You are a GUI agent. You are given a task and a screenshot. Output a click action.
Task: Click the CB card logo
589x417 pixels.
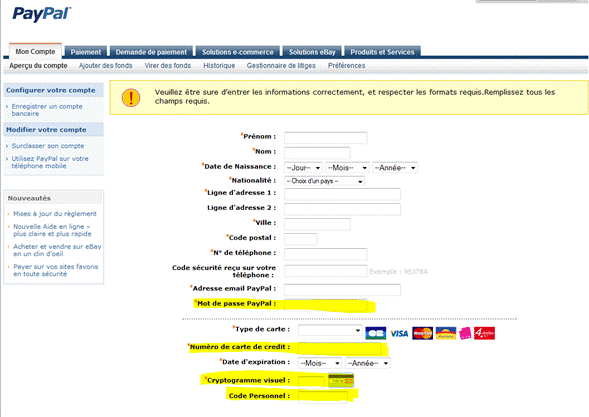click(x=375, y=333)
